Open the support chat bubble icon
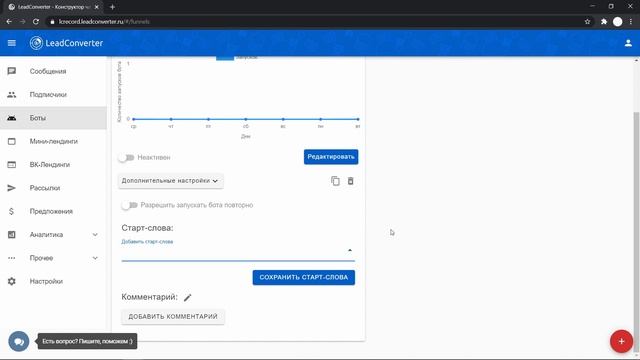640x360 pixels. pyautogui.click(x=19, y=341)
